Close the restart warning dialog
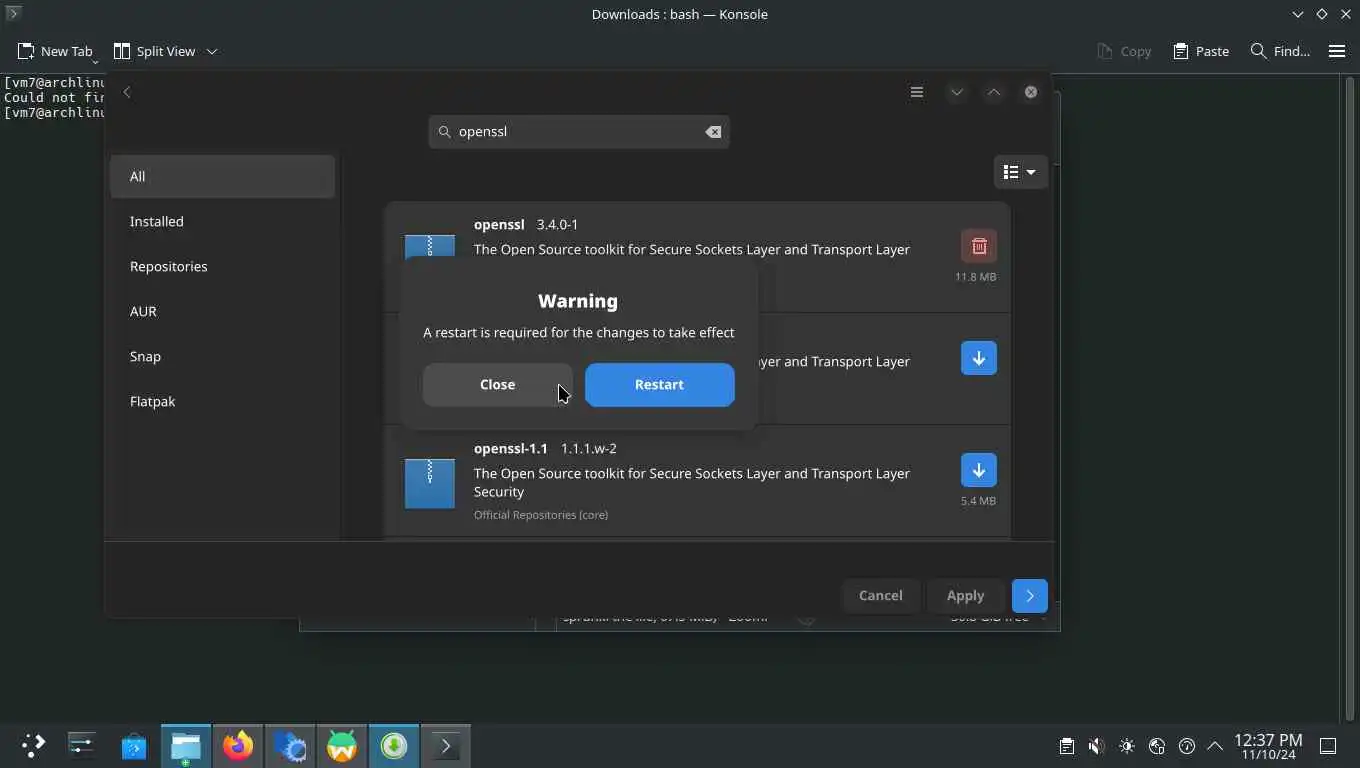Screen dimensions: 1360x768 click(497, 385)
